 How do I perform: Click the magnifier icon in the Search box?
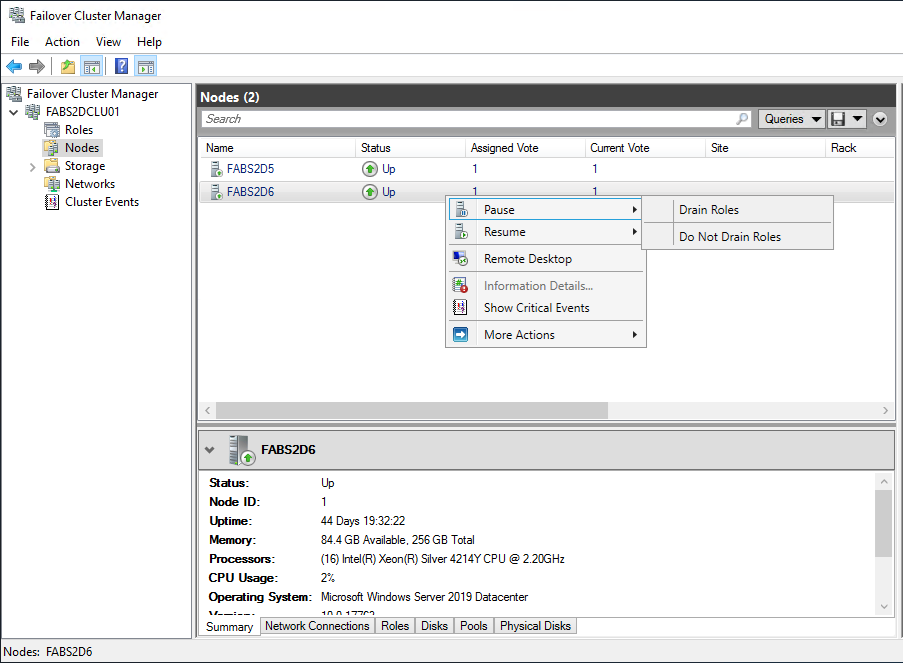(743, 119)
